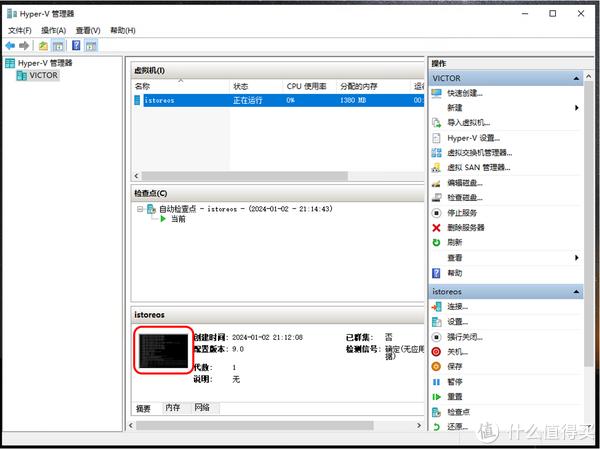The image size is (600, 449).
Task: Click the 帮助 question mark icon in actions
Action: click(436, 273)
